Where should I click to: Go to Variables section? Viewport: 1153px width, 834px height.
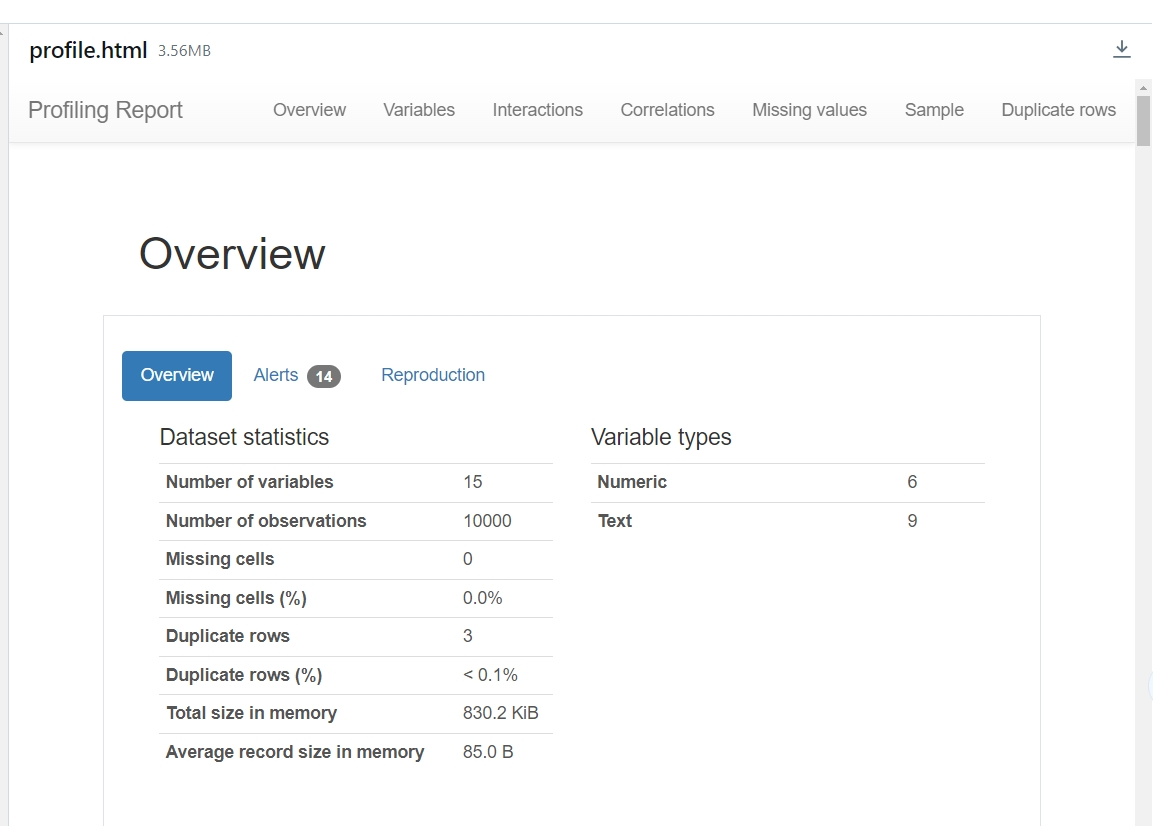(419, 110)
